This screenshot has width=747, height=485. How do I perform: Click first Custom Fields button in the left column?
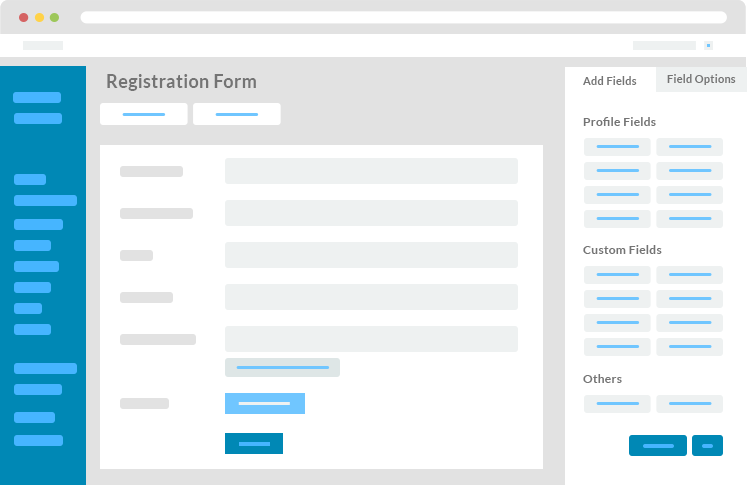coord(617,275)
